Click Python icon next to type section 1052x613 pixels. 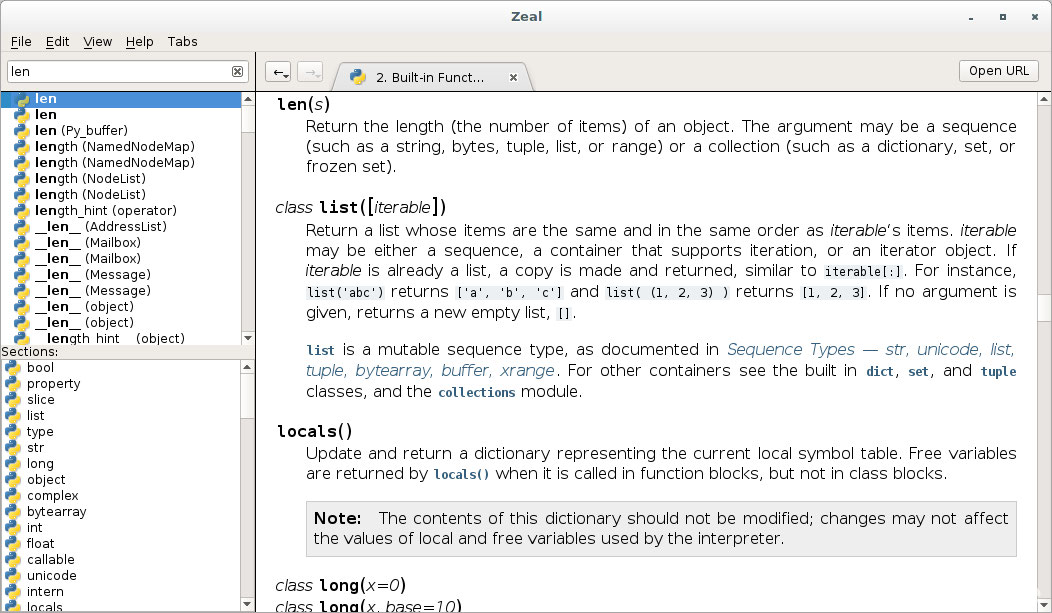(13, 432)
